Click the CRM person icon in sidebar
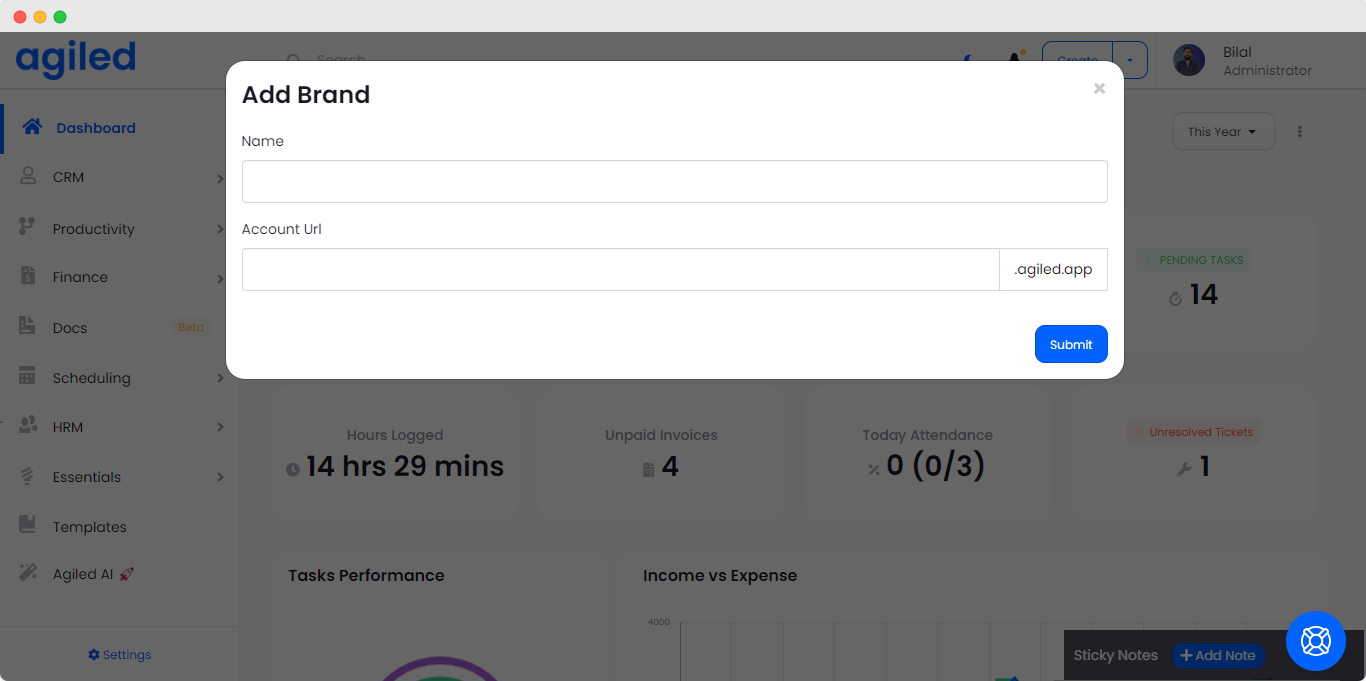 (x=28, y=176)
